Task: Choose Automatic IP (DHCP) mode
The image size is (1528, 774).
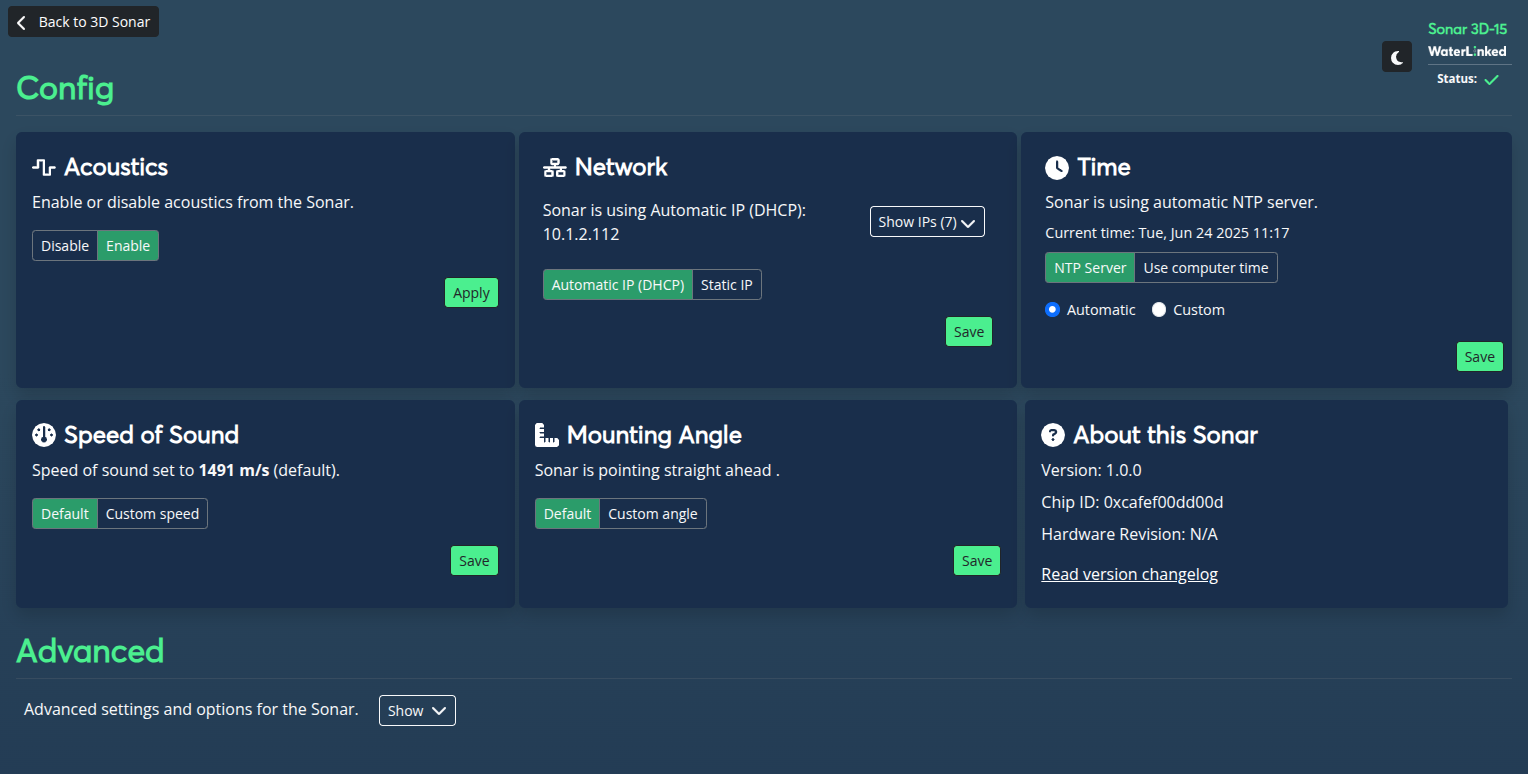Action: [x=618, y=285]
